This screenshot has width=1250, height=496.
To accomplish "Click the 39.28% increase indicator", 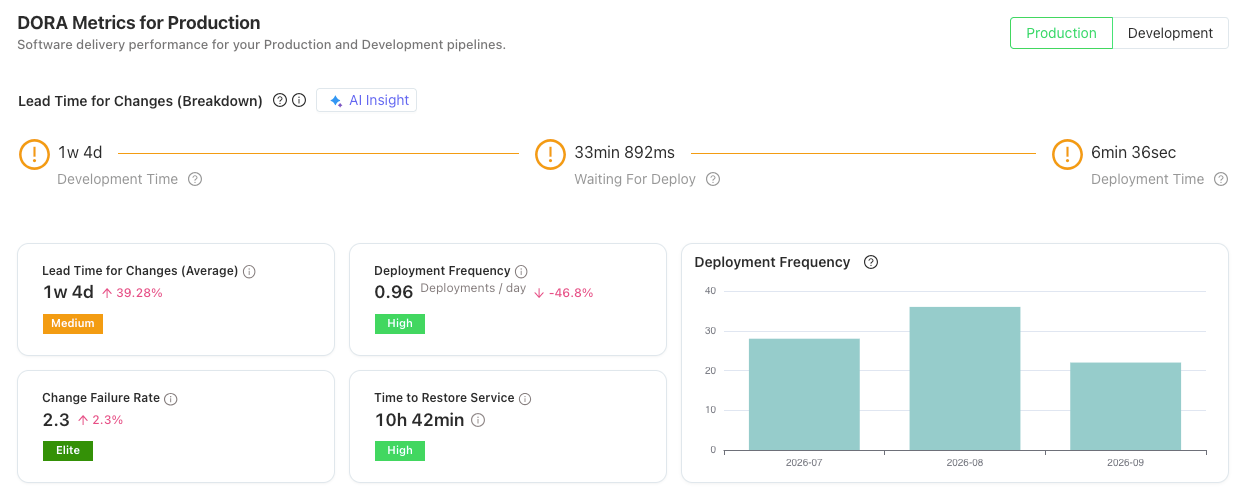I will pos(132,293).
